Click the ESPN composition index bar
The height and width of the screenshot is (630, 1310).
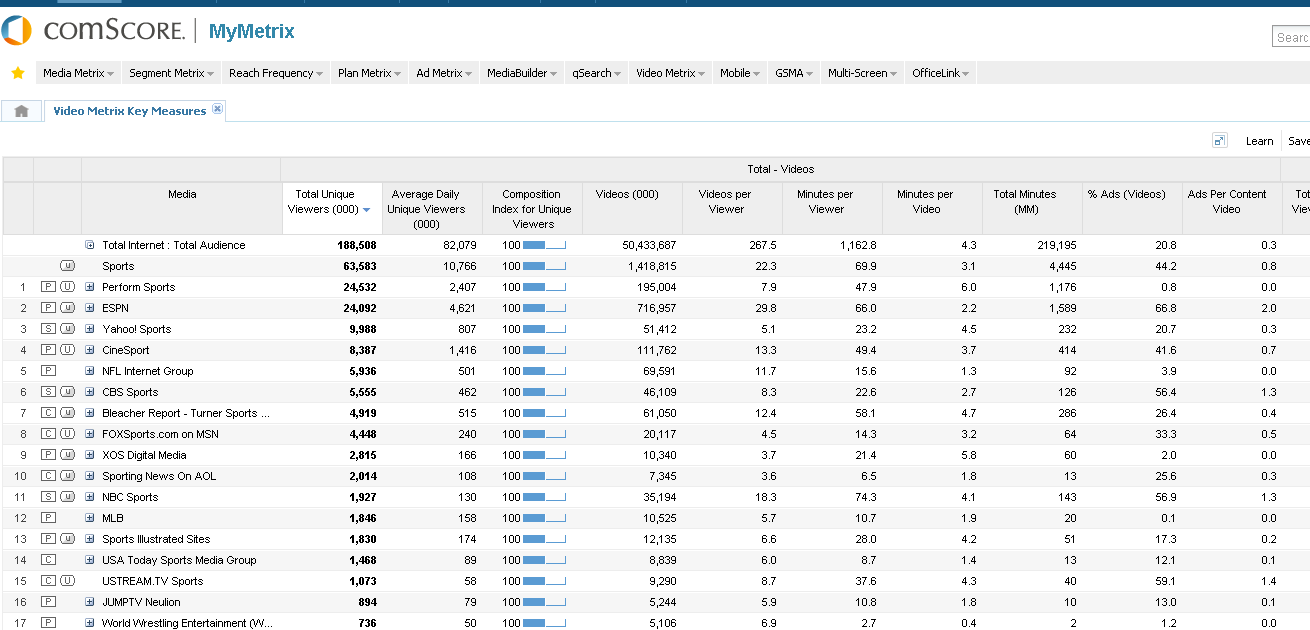[544, 308]
